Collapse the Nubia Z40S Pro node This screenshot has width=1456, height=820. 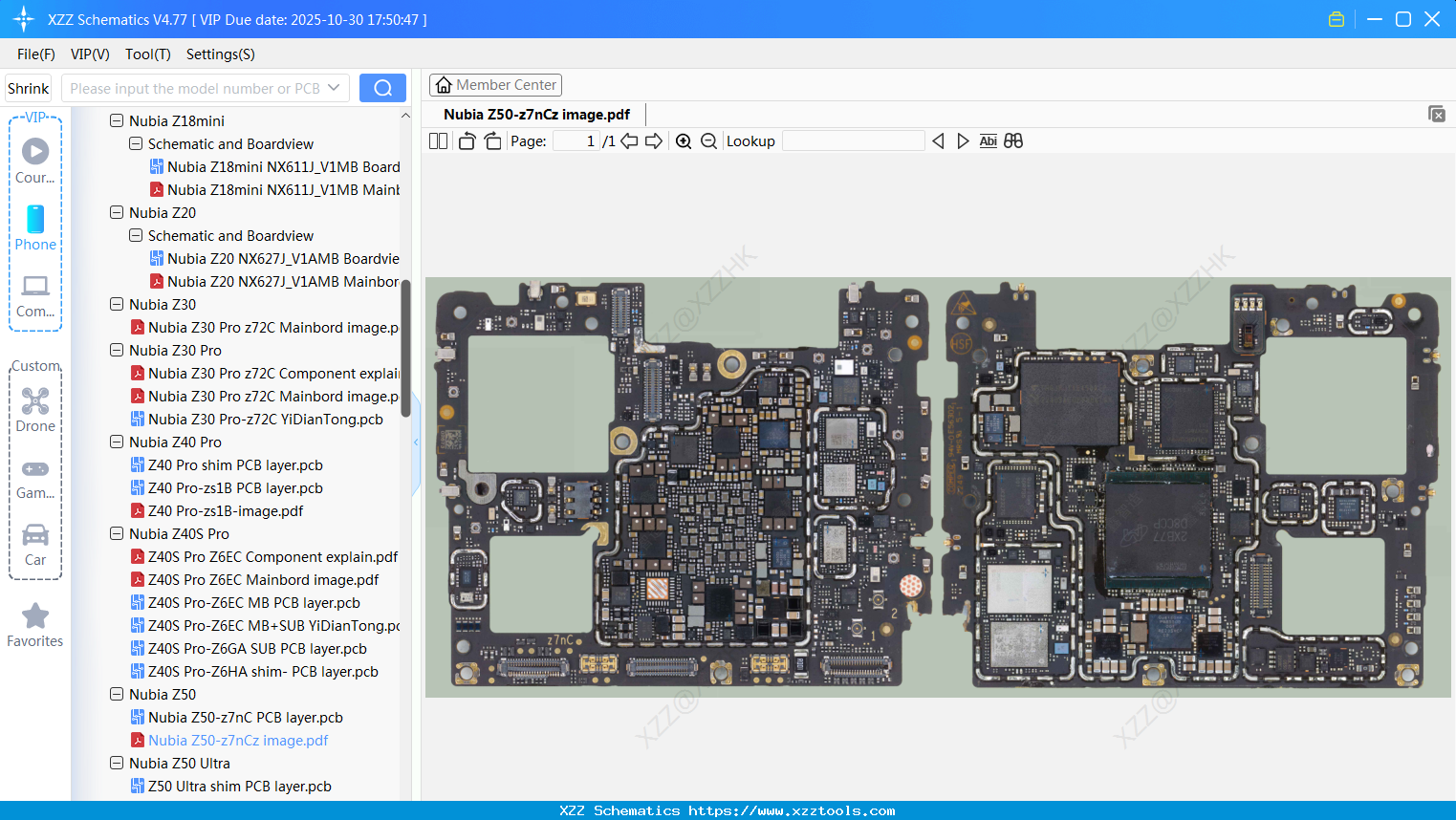click(x=116, y=533)
